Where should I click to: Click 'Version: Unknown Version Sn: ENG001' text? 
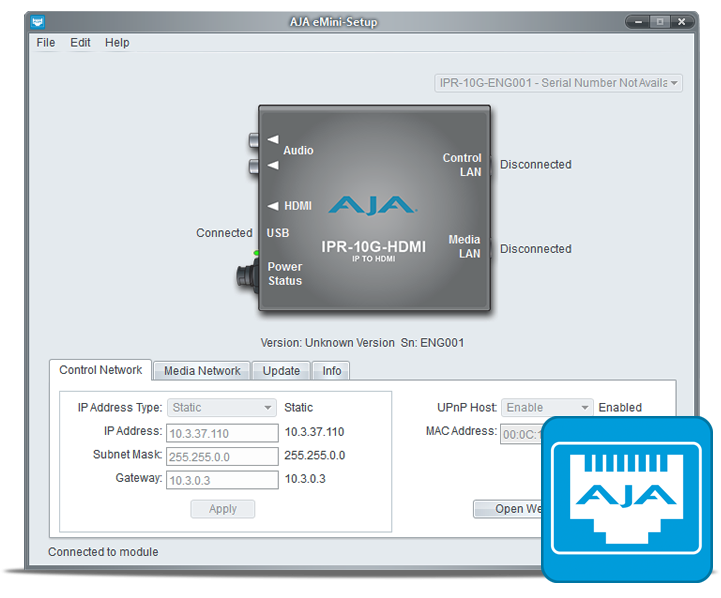[x=362, y=343]
